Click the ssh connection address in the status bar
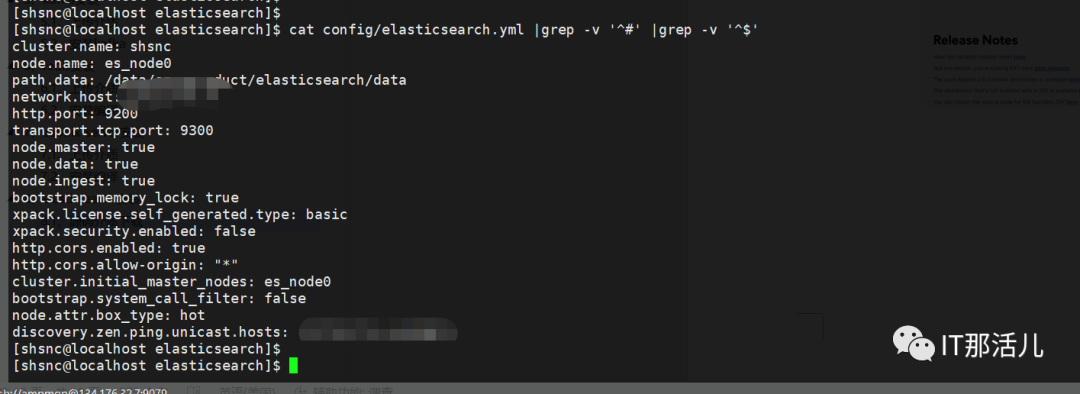This screenshot has width=1080, height=394. [x=83, y=391]
